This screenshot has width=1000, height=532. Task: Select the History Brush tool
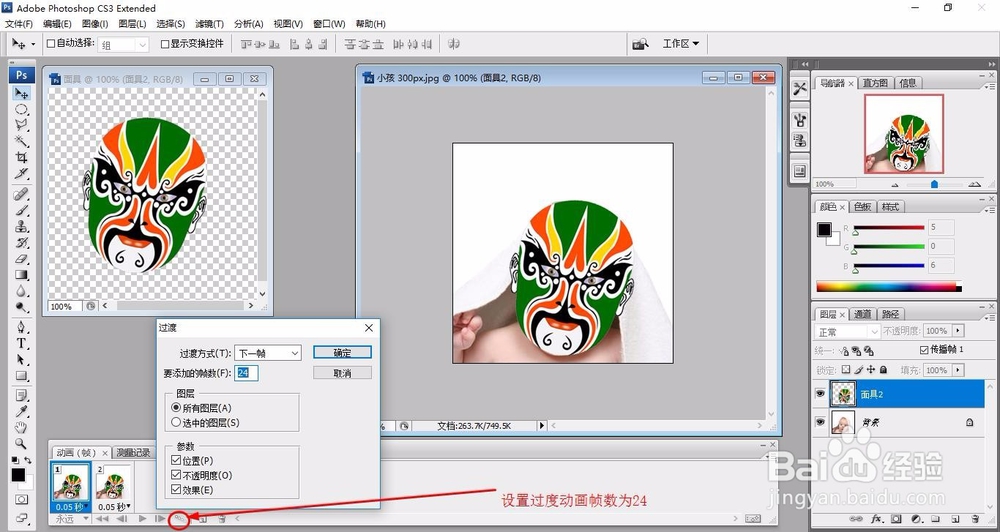[21, 243]
